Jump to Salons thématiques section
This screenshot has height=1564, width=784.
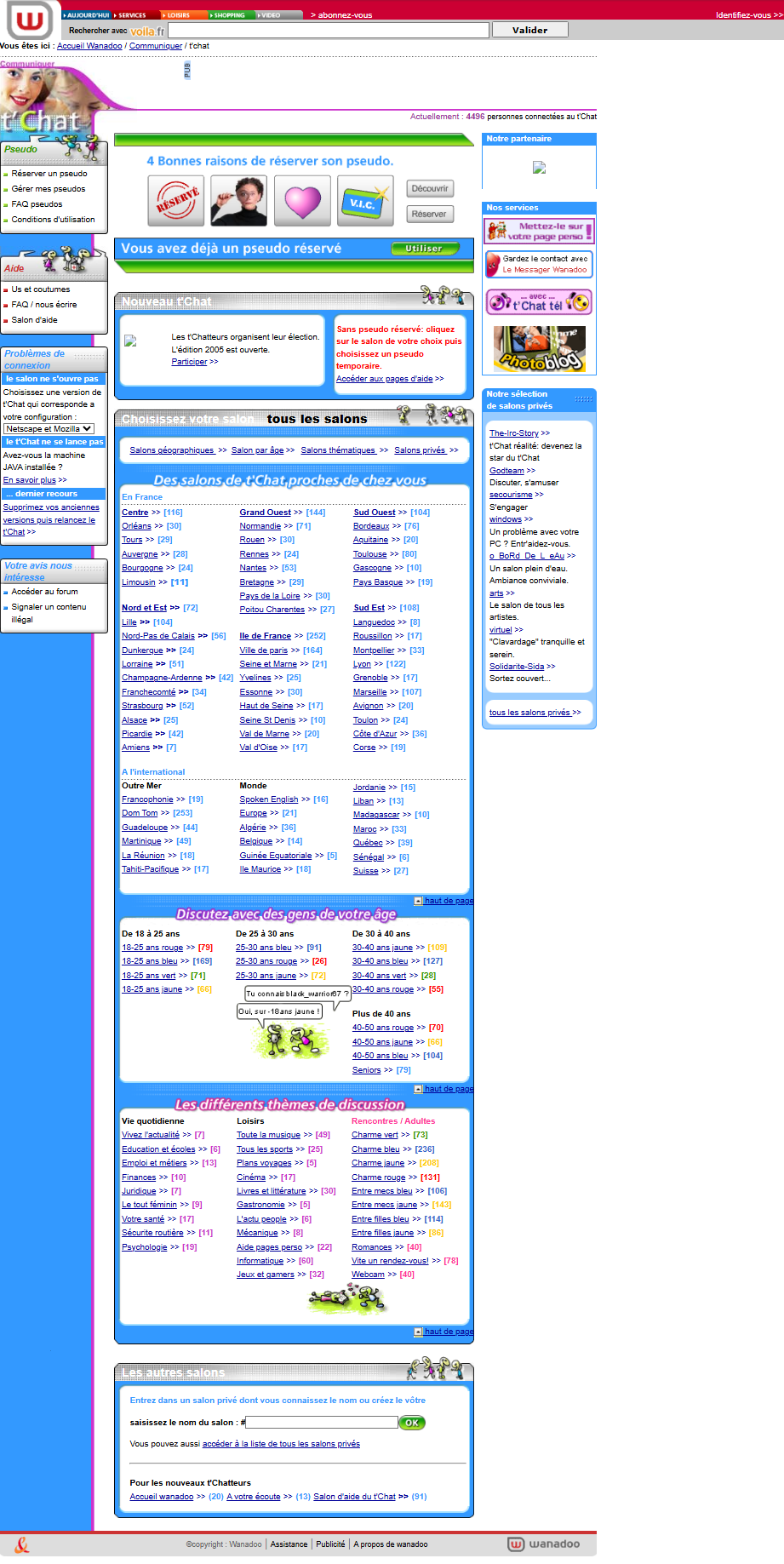coord(338,450)
